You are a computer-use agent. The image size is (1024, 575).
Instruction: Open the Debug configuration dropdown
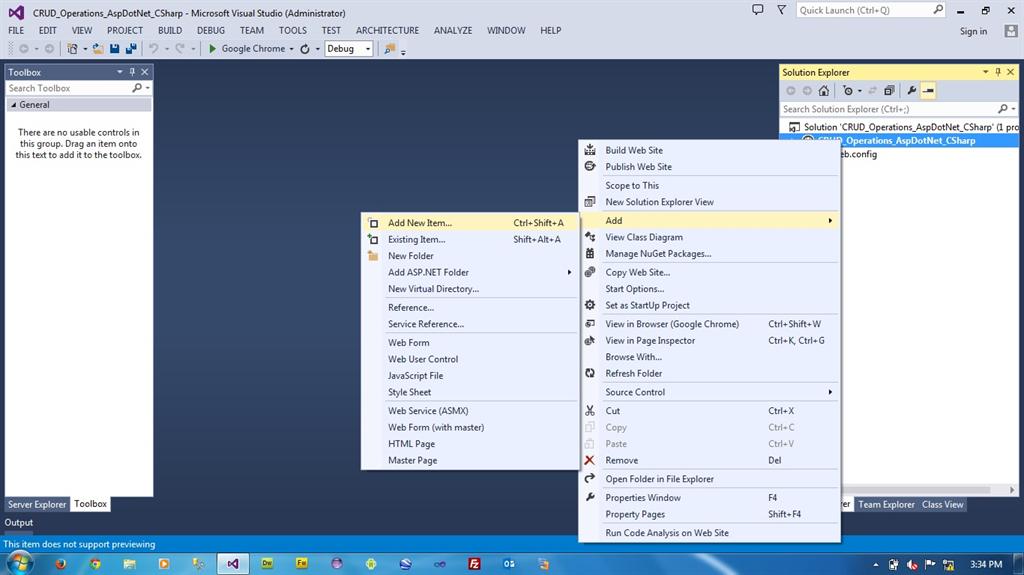tap(368, 49)
